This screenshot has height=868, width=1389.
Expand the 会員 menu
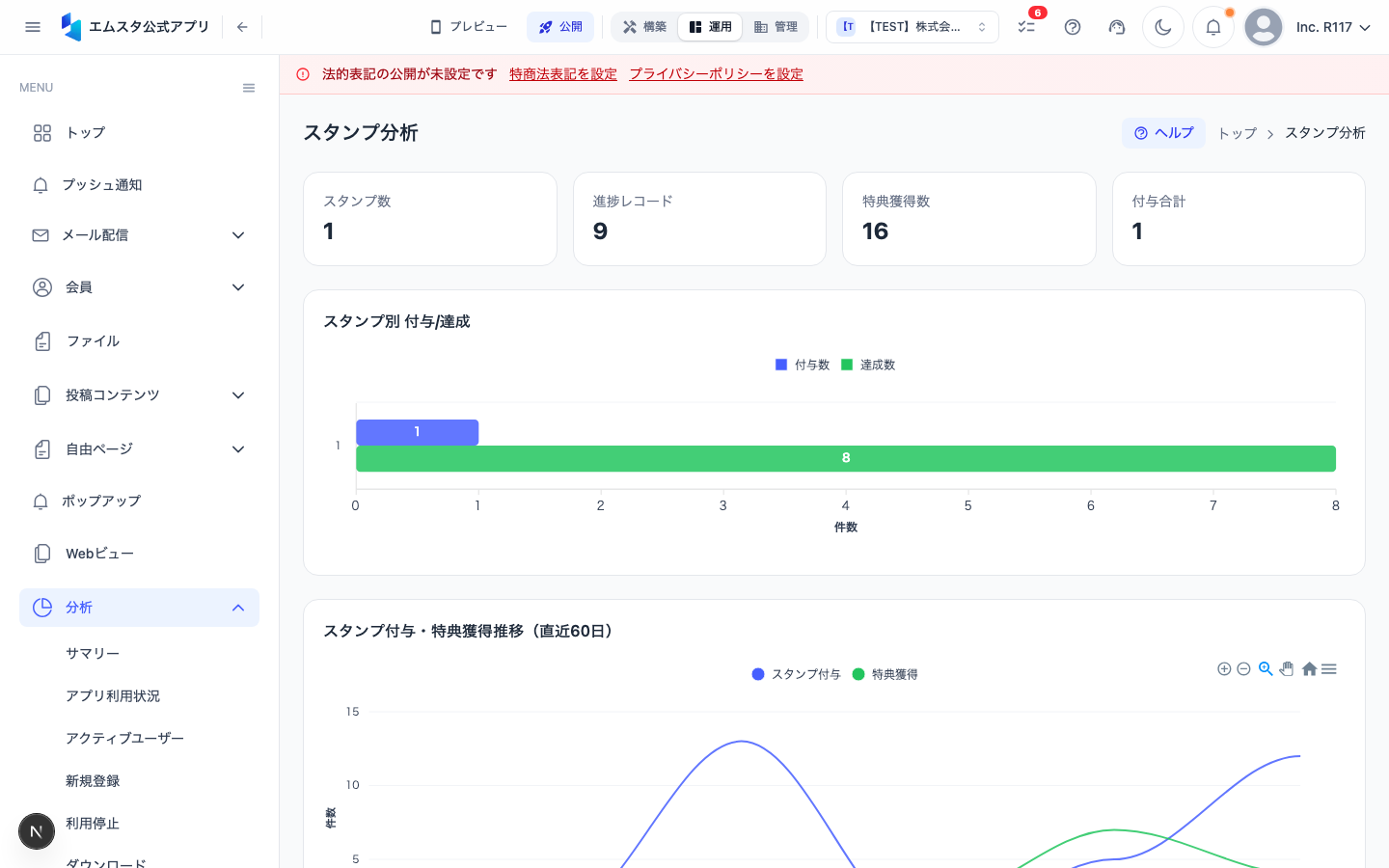coord(139,287)
